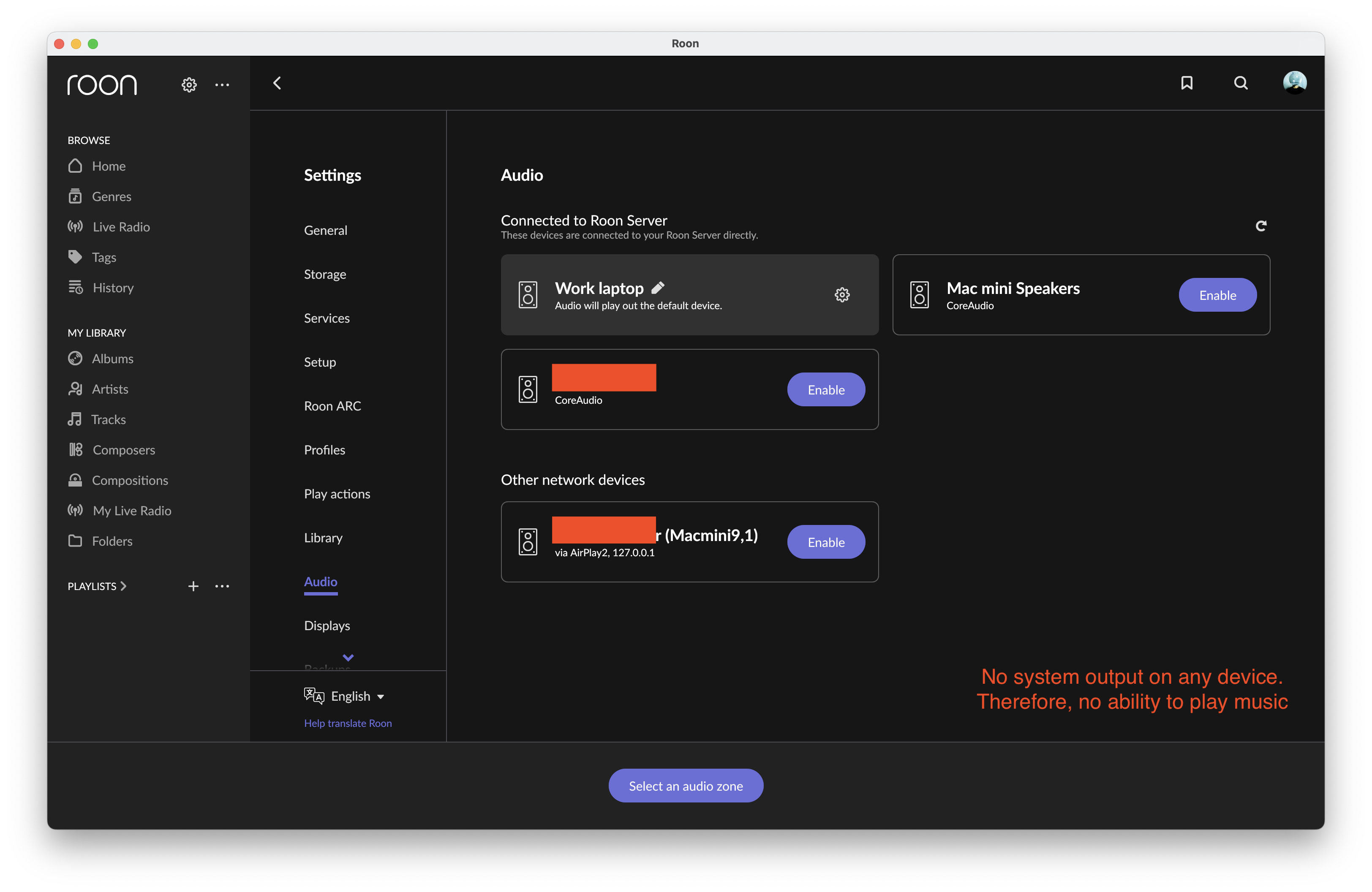Screen dimensions: 1372x892
Task: Enable Mac mini Speakers
Action: (x=1217, y=295)
